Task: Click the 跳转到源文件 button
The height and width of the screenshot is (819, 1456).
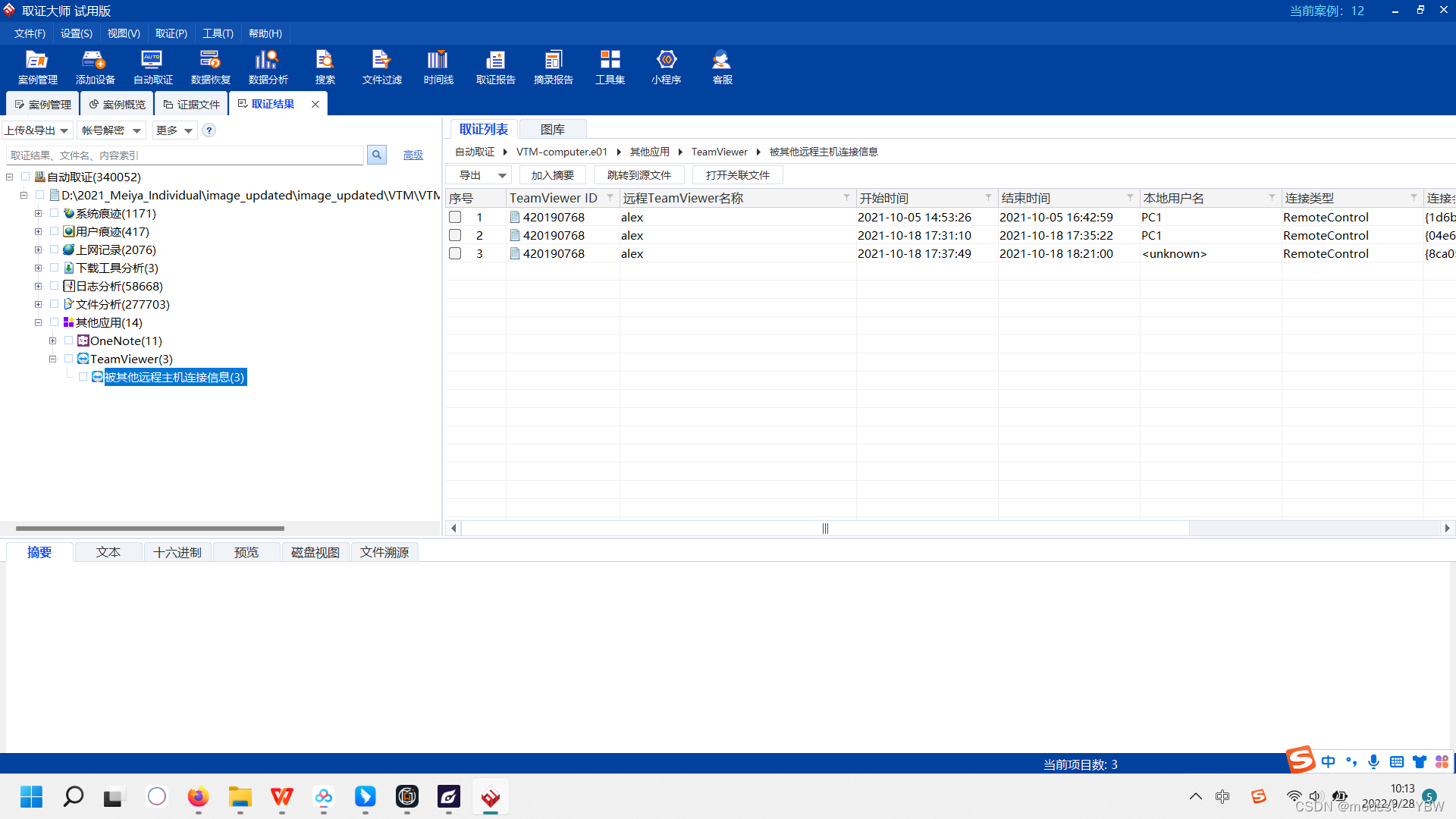Action: [x=639, y=175]
